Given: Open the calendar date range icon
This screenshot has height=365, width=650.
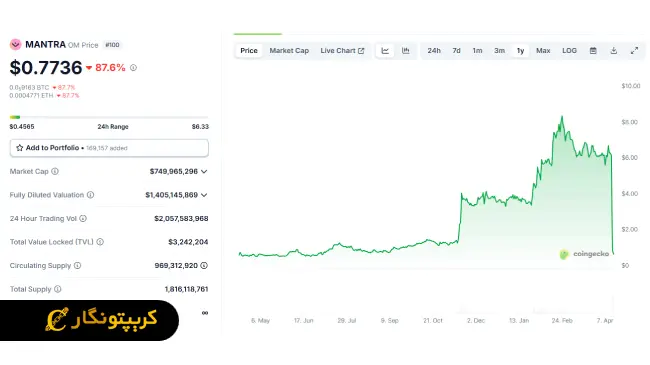Looking at the screenshot, I should coord(593,51).
